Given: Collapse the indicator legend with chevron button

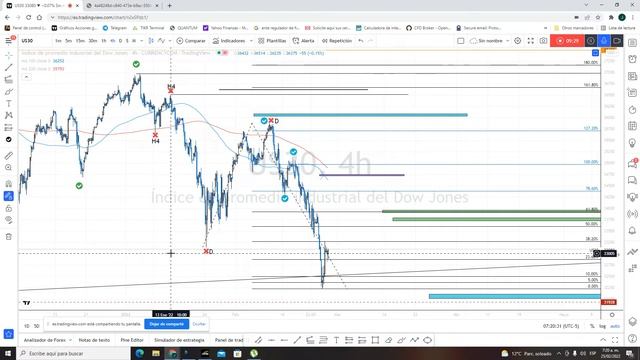Looking at the screenshot, I should [x=26, y=77].
